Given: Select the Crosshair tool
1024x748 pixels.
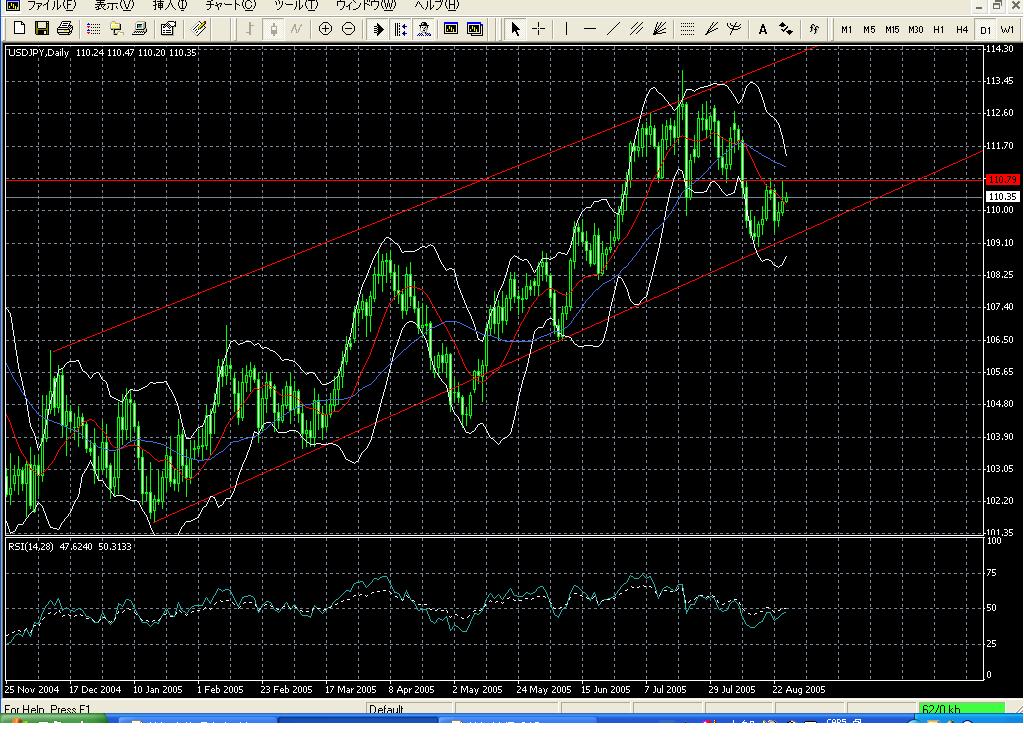Looking at the screenshot, I should coord(538,29).
